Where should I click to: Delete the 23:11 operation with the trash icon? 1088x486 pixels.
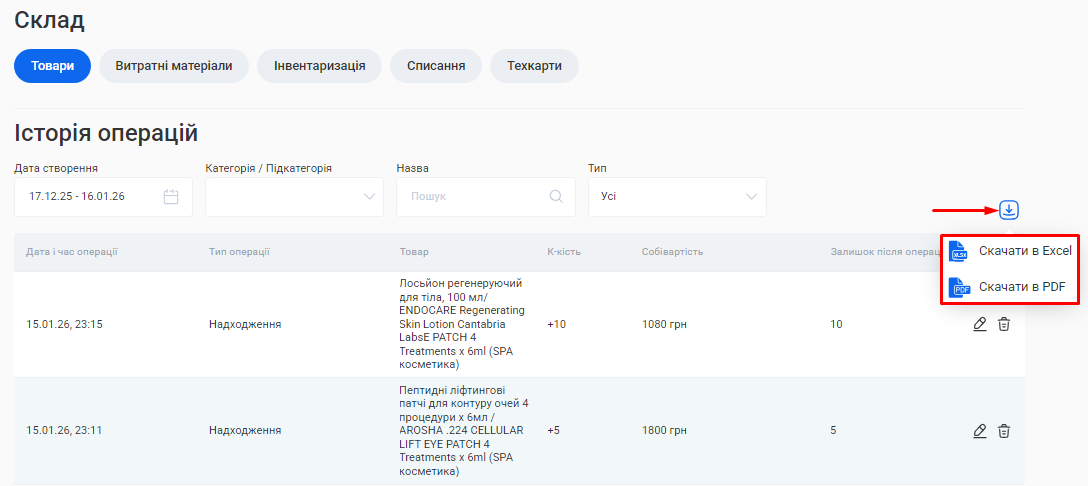(1004, 431)
